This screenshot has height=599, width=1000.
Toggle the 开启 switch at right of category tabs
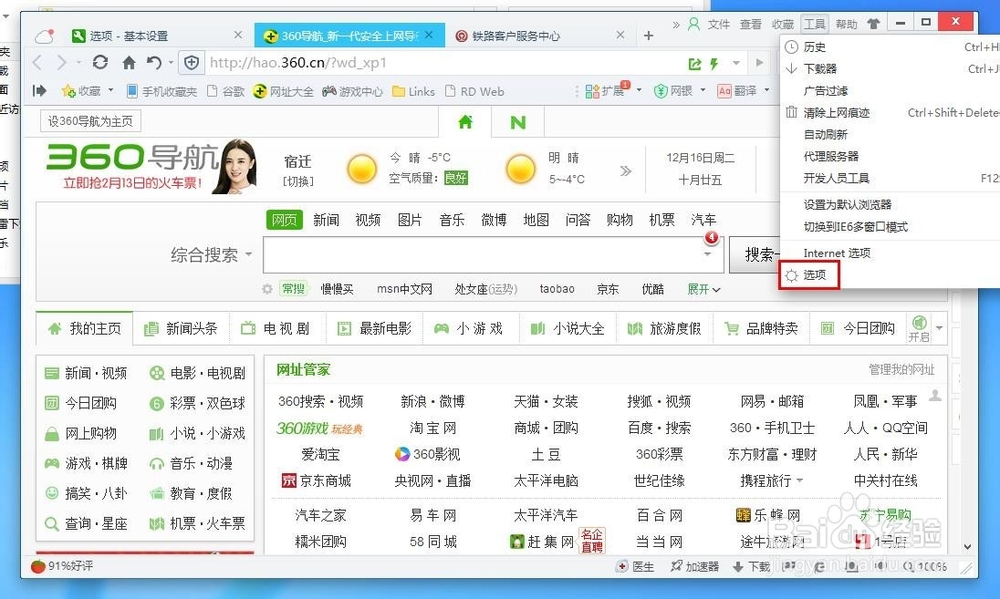pos(919,329)
